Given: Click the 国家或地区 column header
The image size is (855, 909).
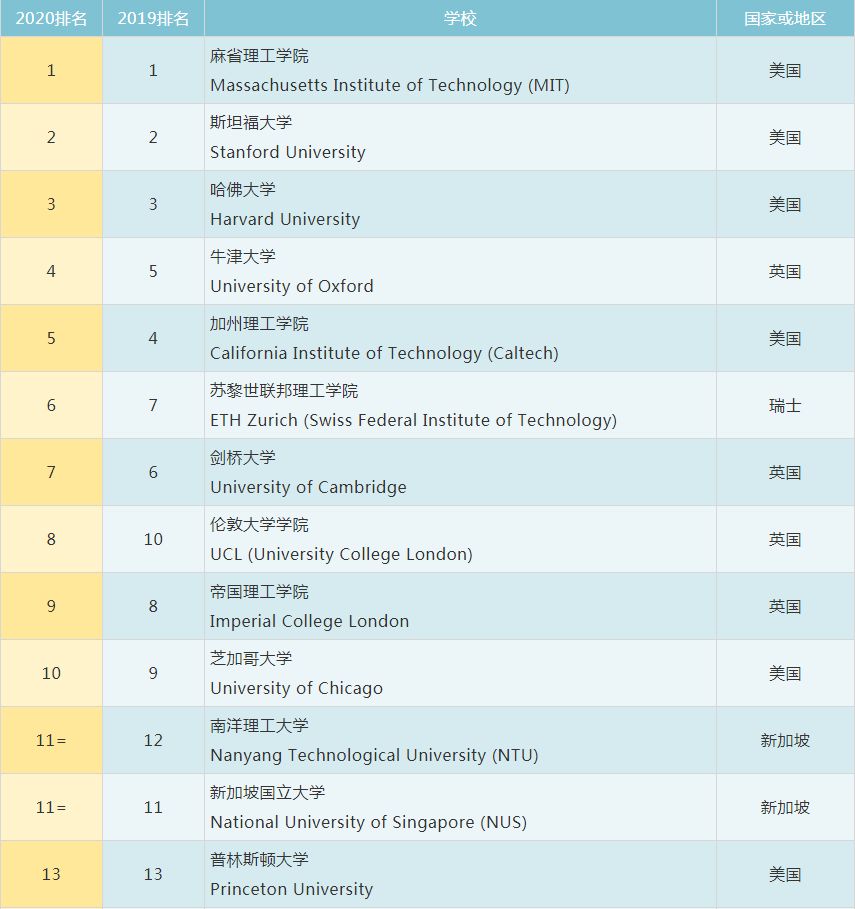Looking at the screenshot, I should 785,18.
